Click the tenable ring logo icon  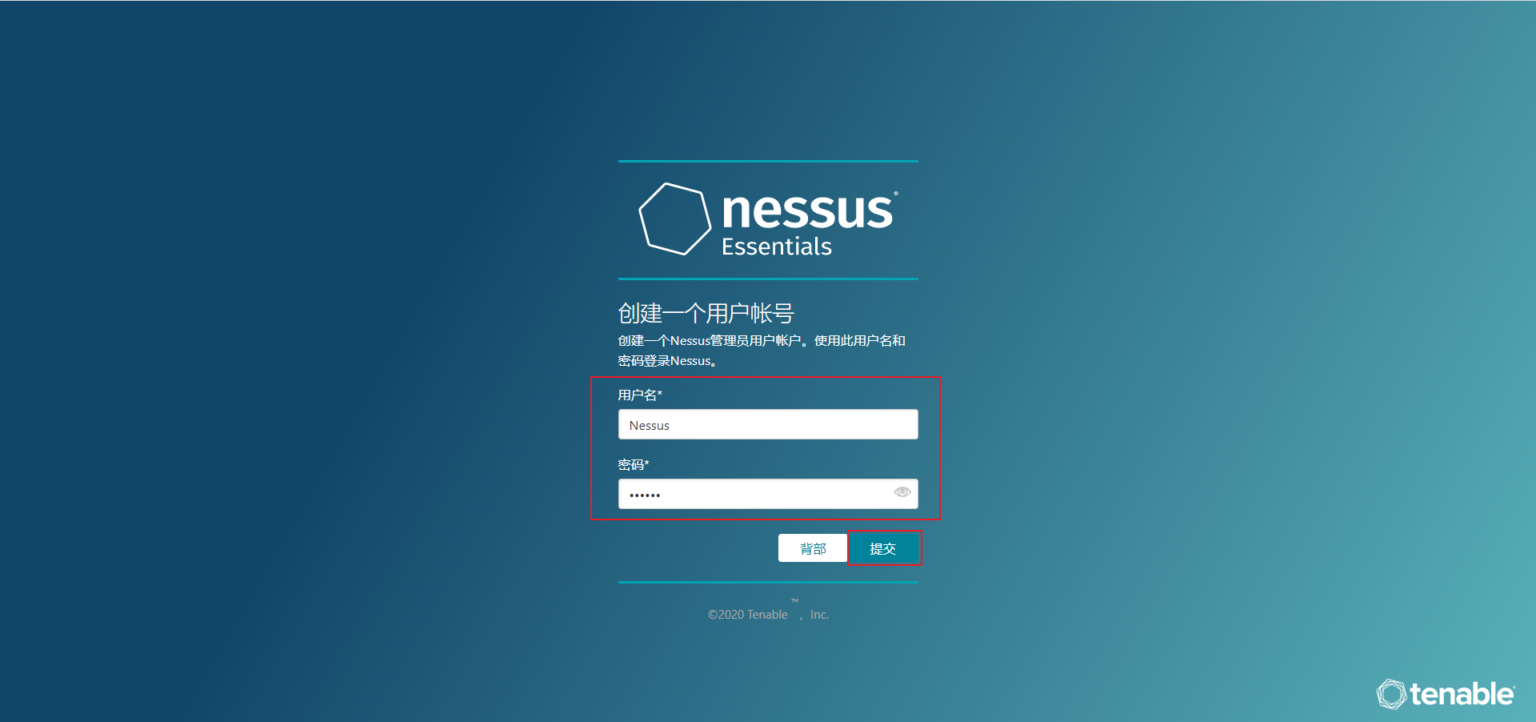[x=1391, y=694]
